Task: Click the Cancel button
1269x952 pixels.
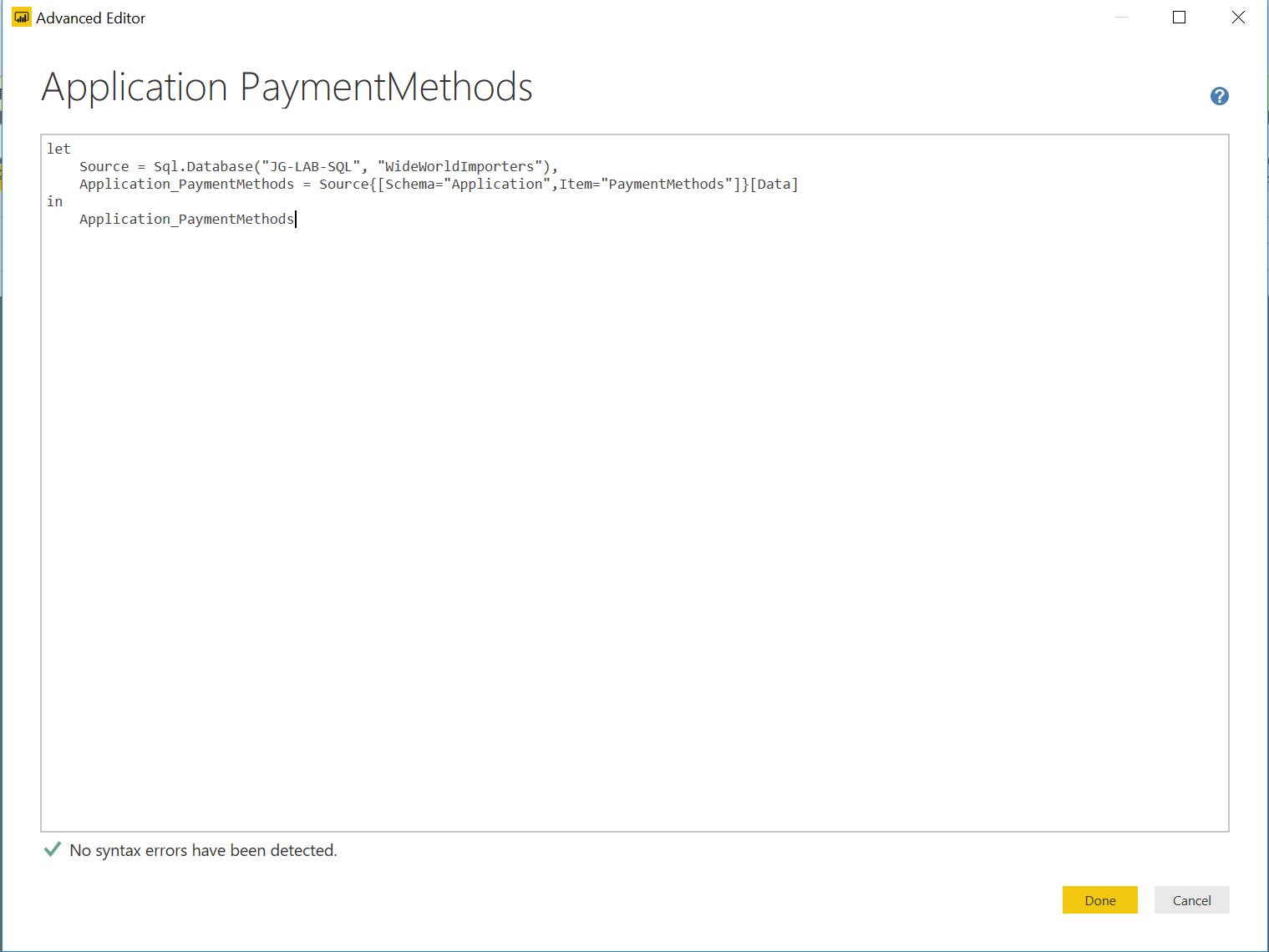Action: click(1191, 900)
